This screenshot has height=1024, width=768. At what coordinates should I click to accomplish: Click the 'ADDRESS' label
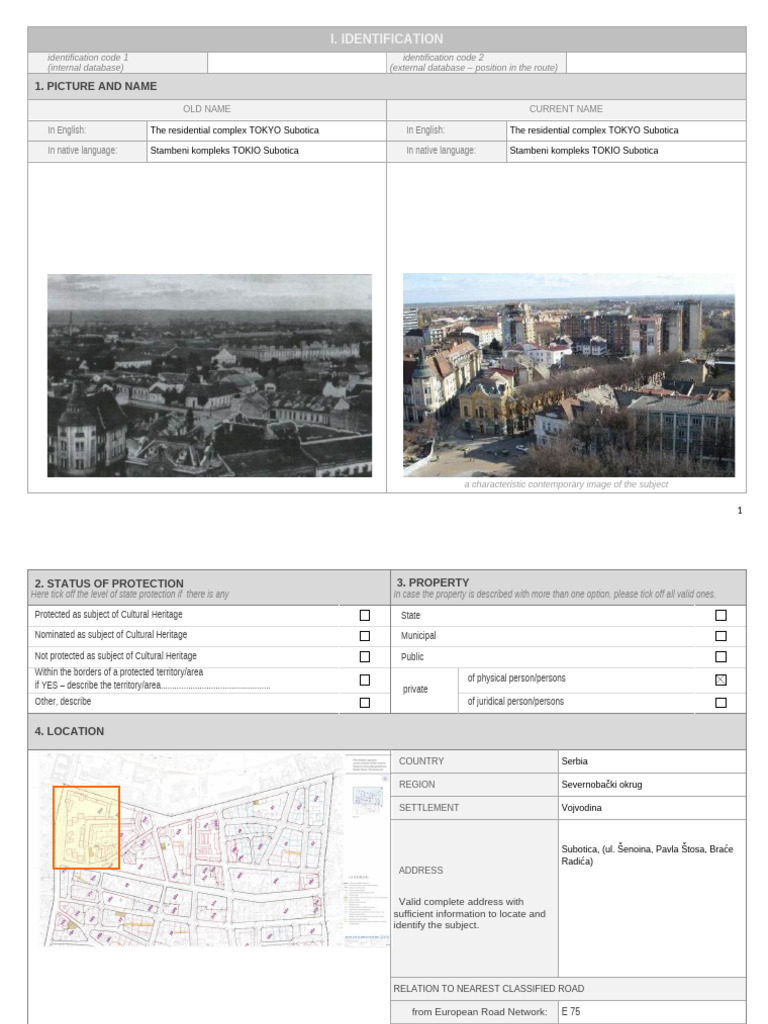pos(421,871)
